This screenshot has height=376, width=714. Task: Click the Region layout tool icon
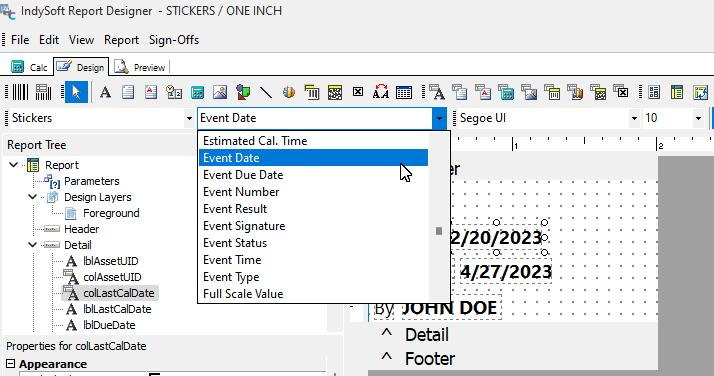point(654,92)
